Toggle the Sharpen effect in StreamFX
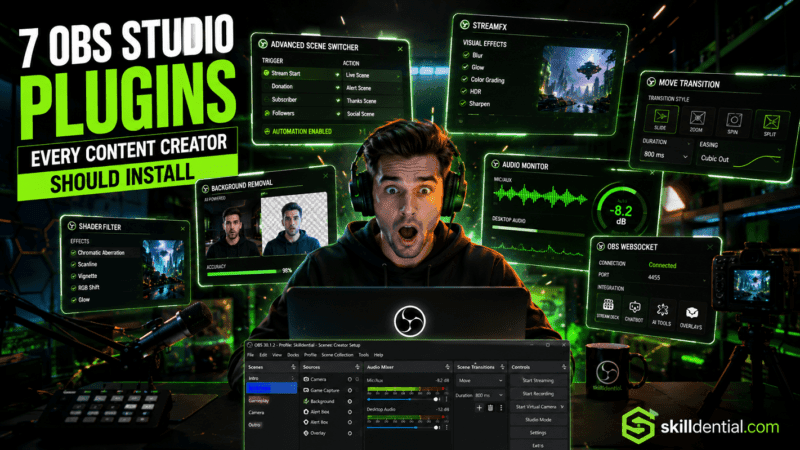This screenshot has height=450, width=800. pos(463,103)
